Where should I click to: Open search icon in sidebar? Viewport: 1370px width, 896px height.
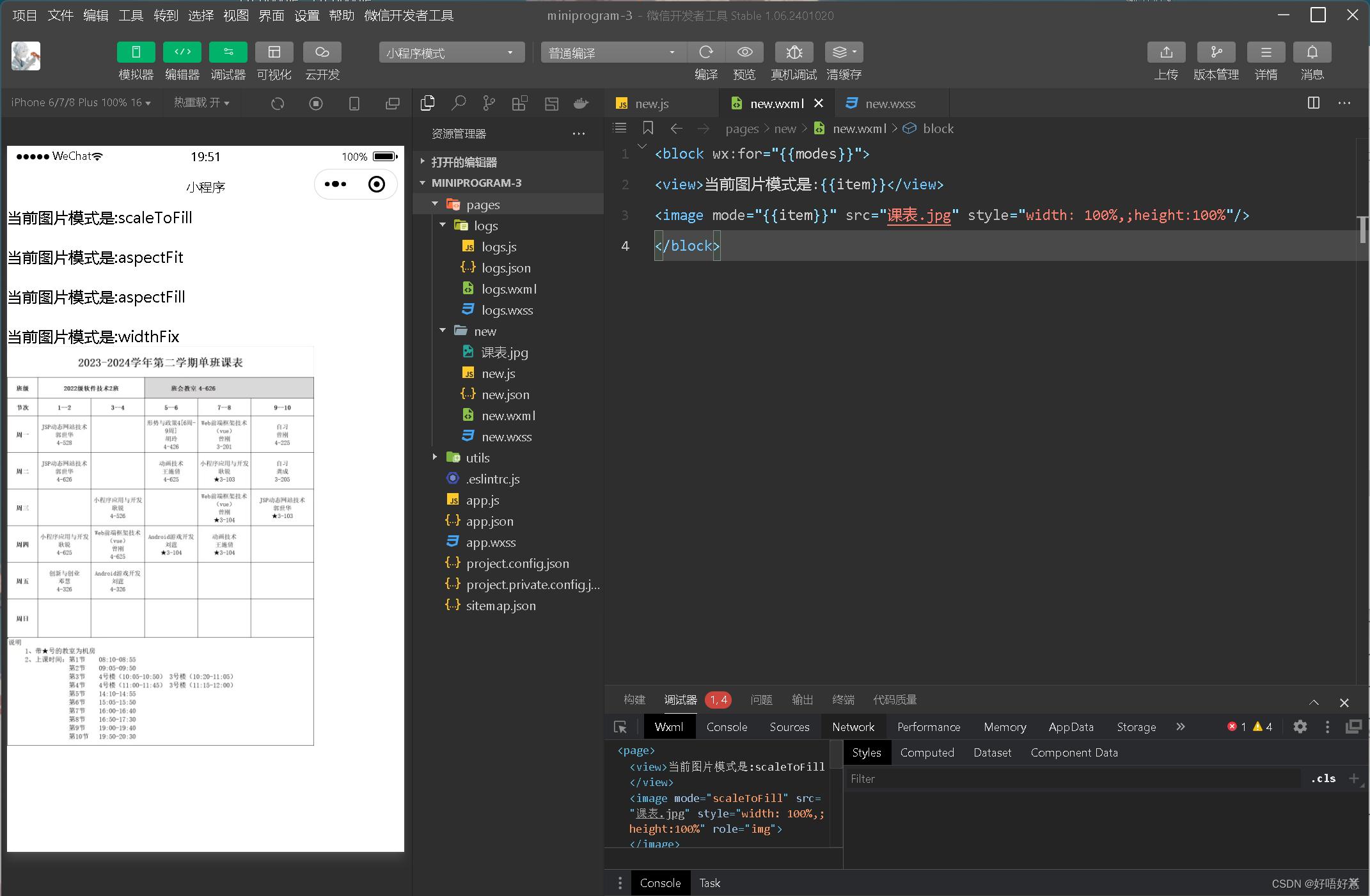[x=459, y=103]
